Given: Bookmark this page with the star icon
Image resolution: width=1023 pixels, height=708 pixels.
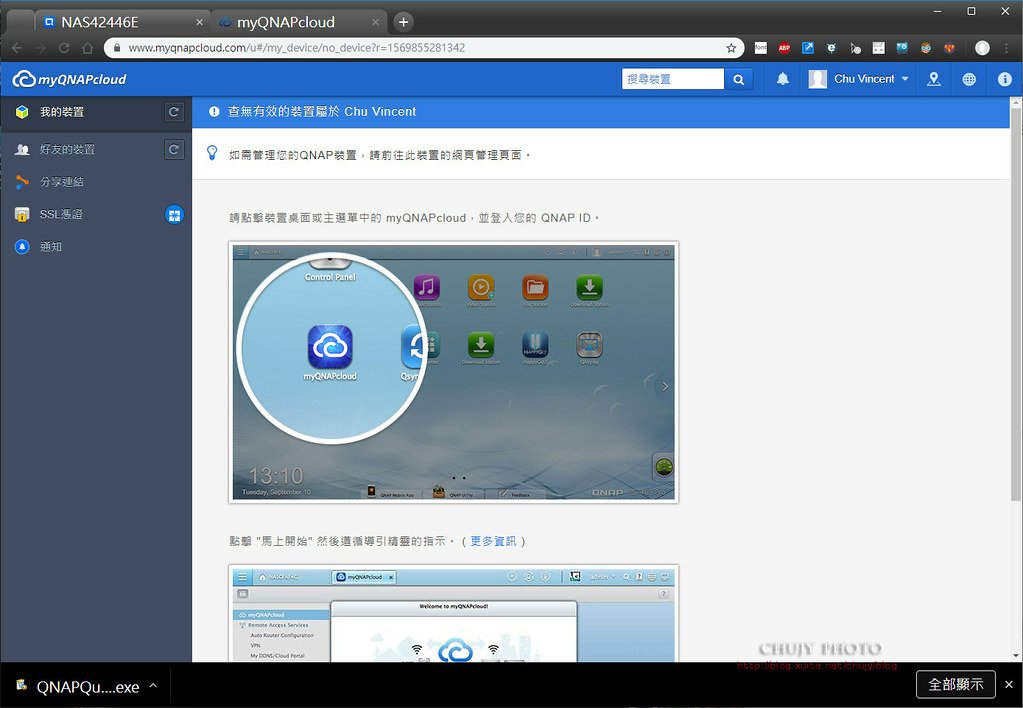Looking at the screenshot, I should (731, 48).
